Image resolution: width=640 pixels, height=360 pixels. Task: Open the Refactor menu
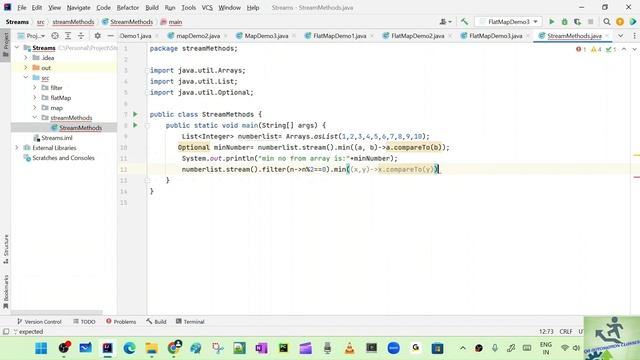click(127, 7)
